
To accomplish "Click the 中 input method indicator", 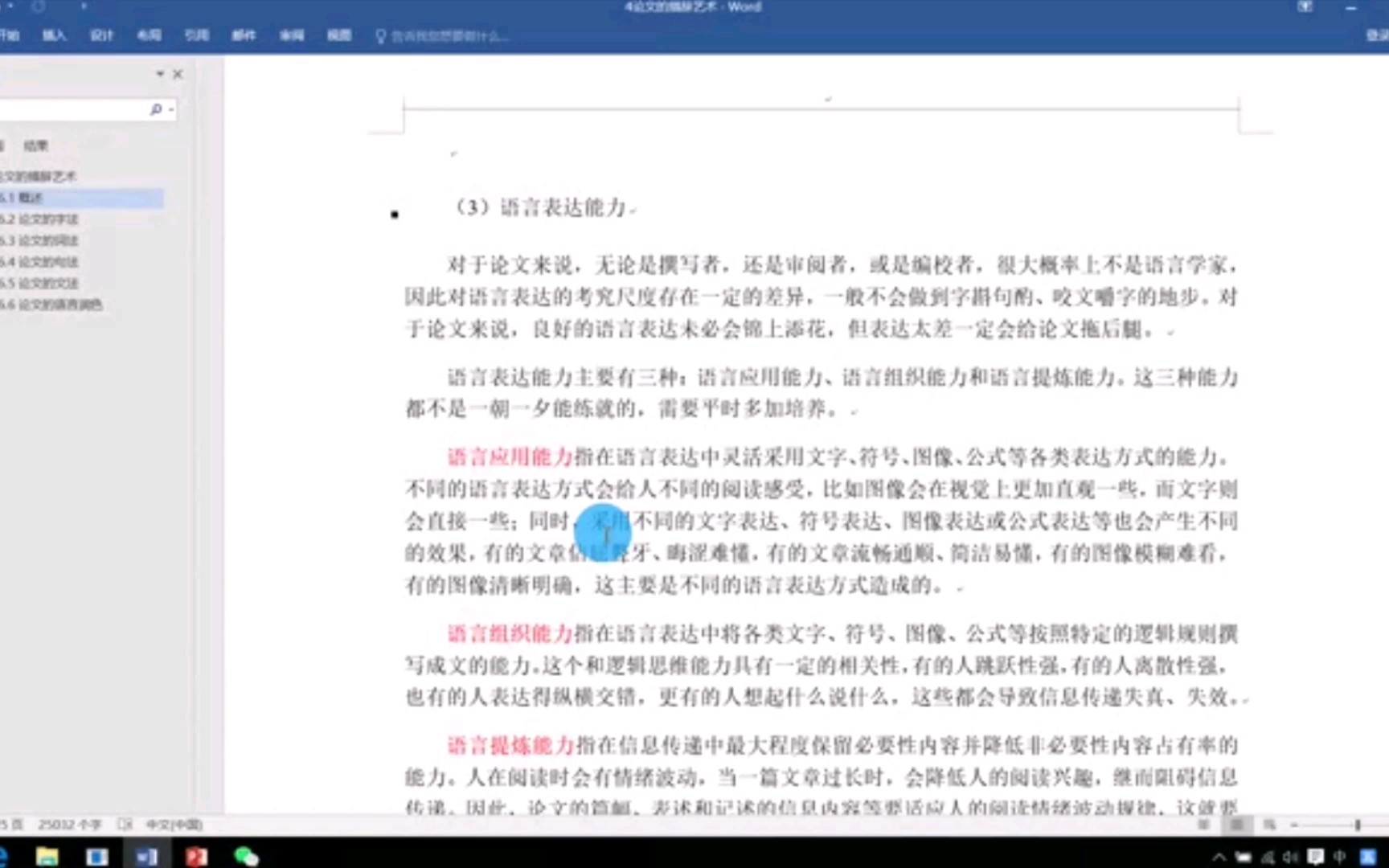I will [1339, 857].
